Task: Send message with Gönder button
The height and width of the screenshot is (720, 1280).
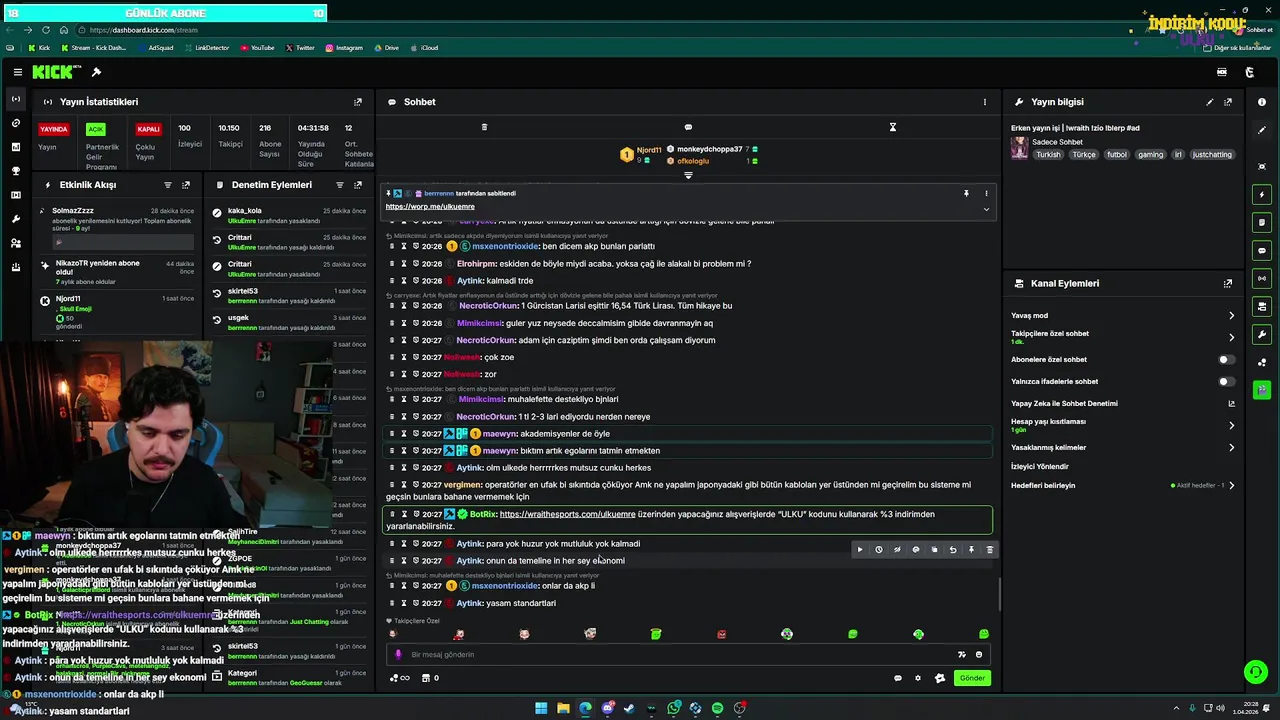Action: (x=972, y=678)
